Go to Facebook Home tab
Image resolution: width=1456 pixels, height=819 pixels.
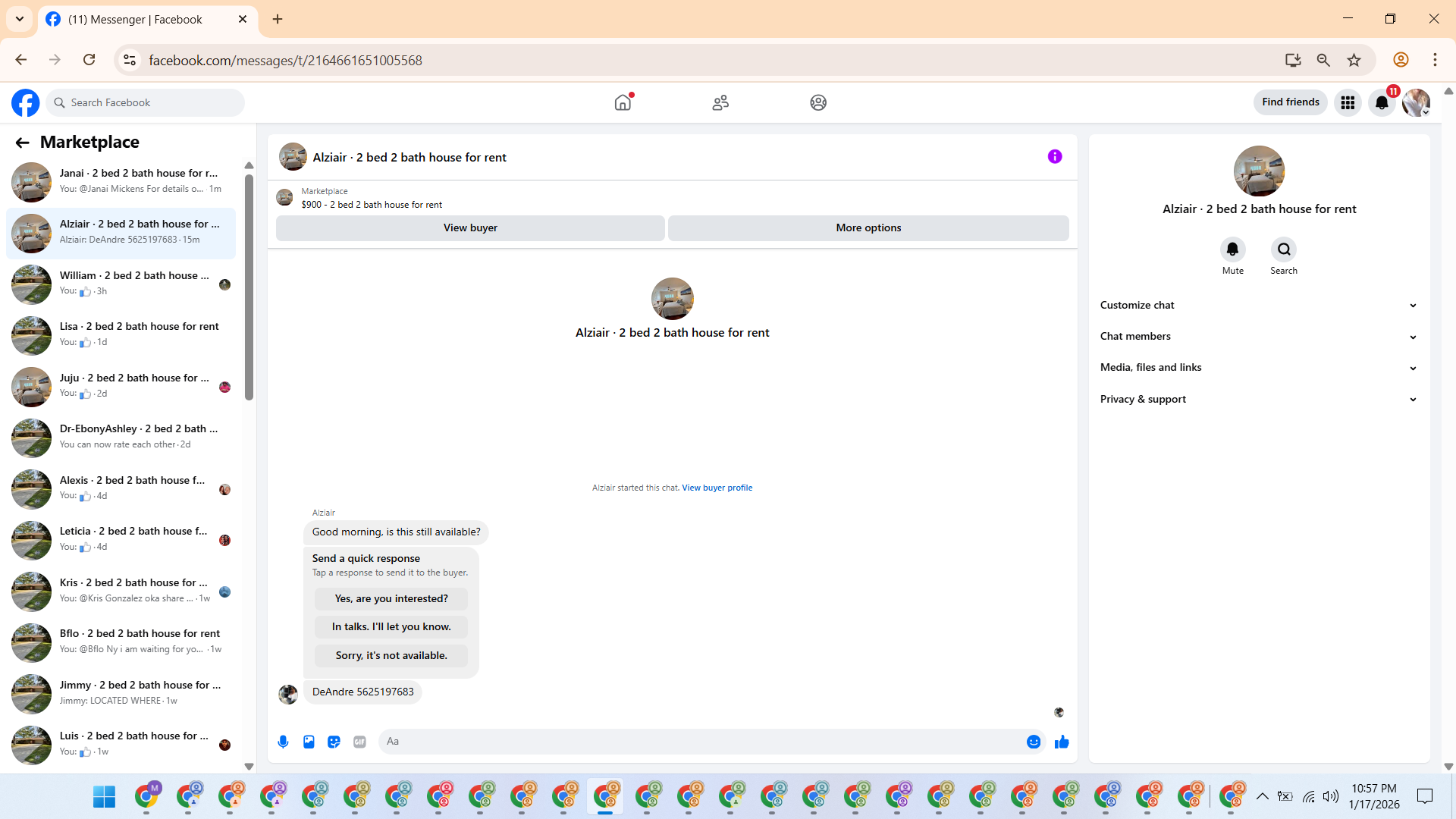pos(623,102)
